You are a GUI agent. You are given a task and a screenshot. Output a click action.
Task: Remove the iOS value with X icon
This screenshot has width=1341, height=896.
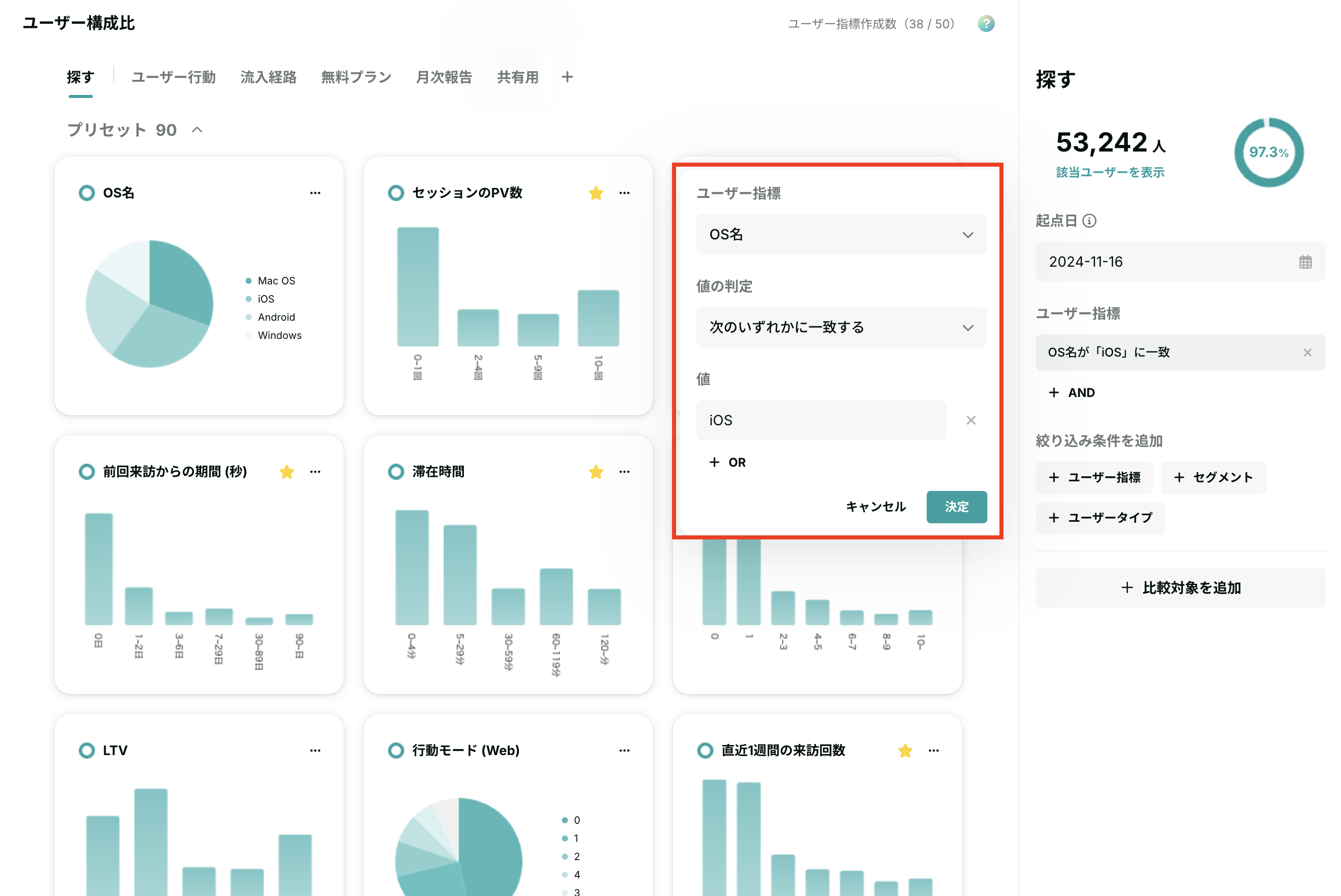(971, 421)
